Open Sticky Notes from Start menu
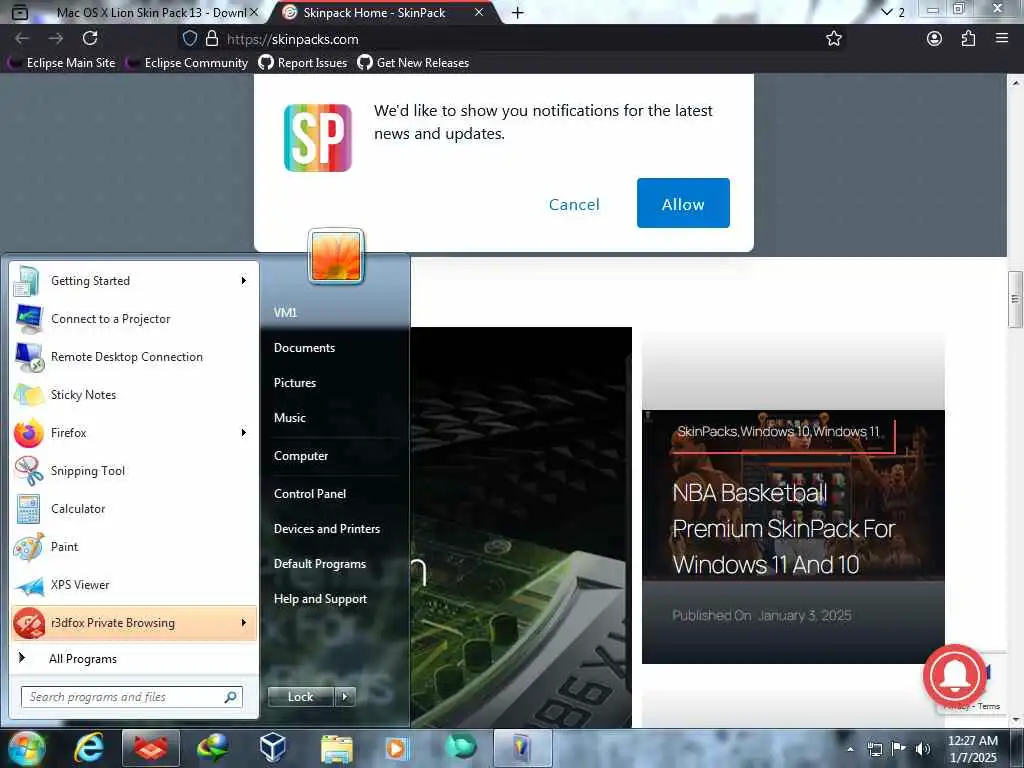Screen dimensions: 1024x768 click(134, 394)
